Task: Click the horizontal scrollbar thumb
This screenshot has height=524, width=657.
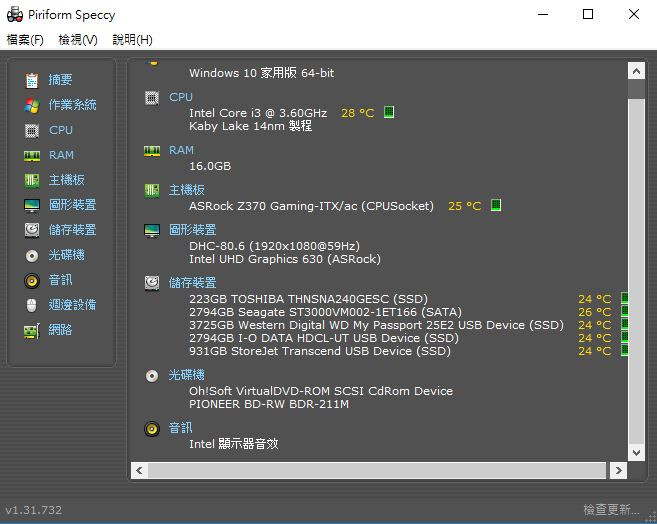Action: coord(377,470)
